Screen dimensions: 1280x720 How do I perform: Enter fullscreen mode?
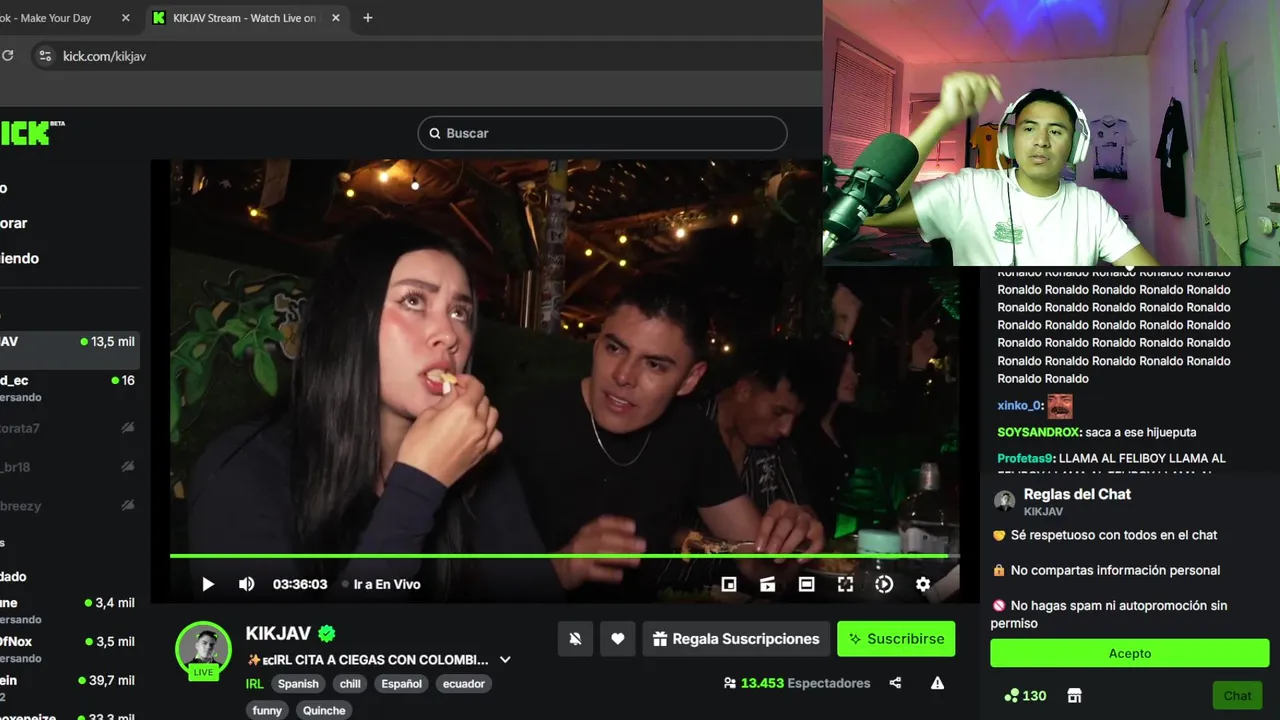click(x=845, y=584)
